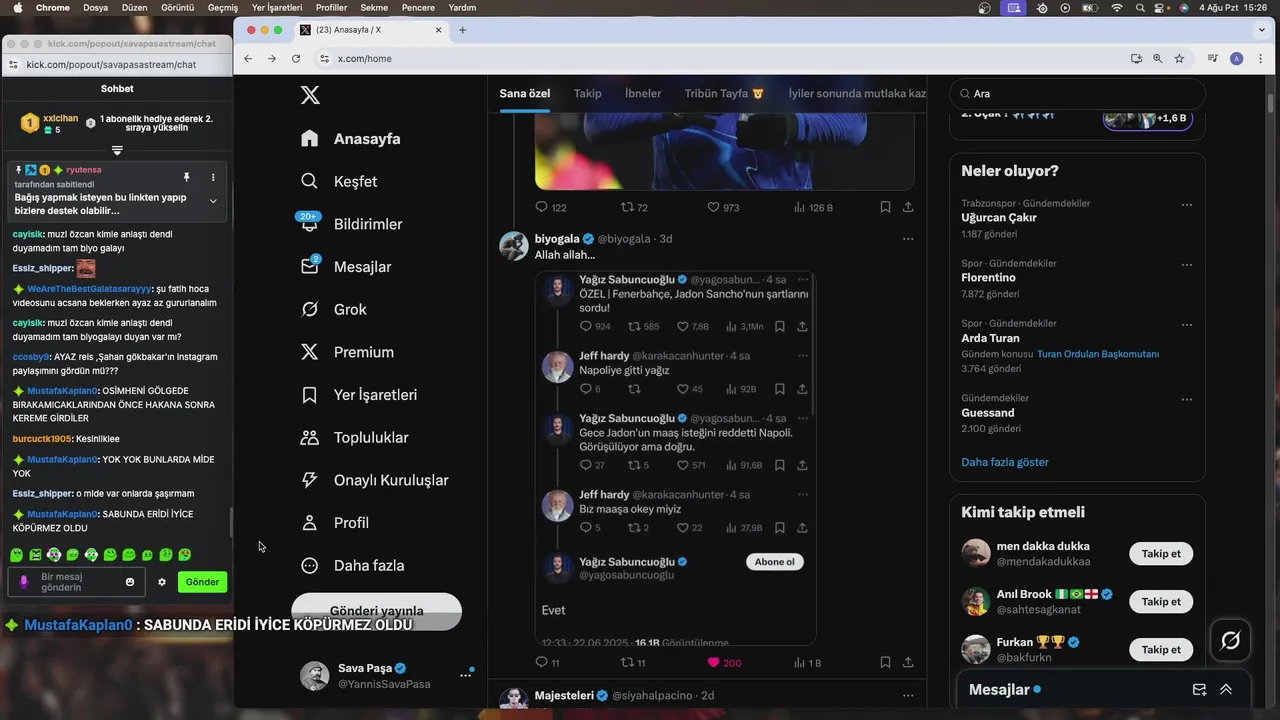
Task: Open biyogala profile avatar
Action: click(x=514, y=246)
